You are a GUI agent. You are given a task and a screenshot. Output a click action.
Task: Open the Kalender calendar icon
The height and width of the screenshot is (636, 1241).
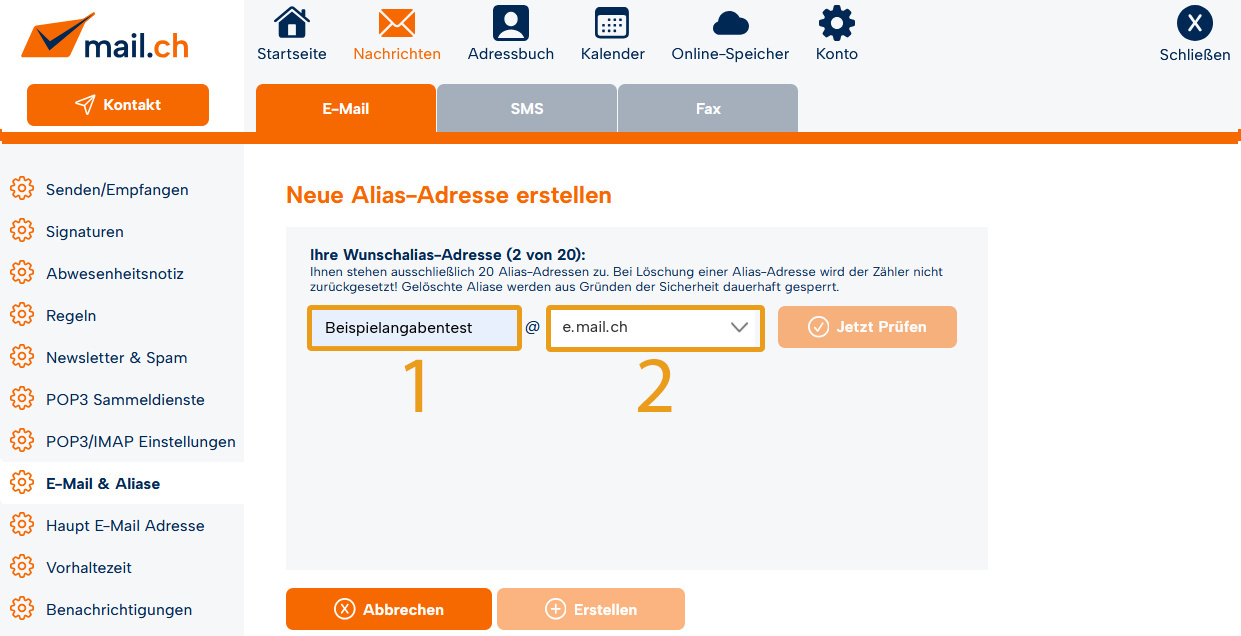pos(612,23)
